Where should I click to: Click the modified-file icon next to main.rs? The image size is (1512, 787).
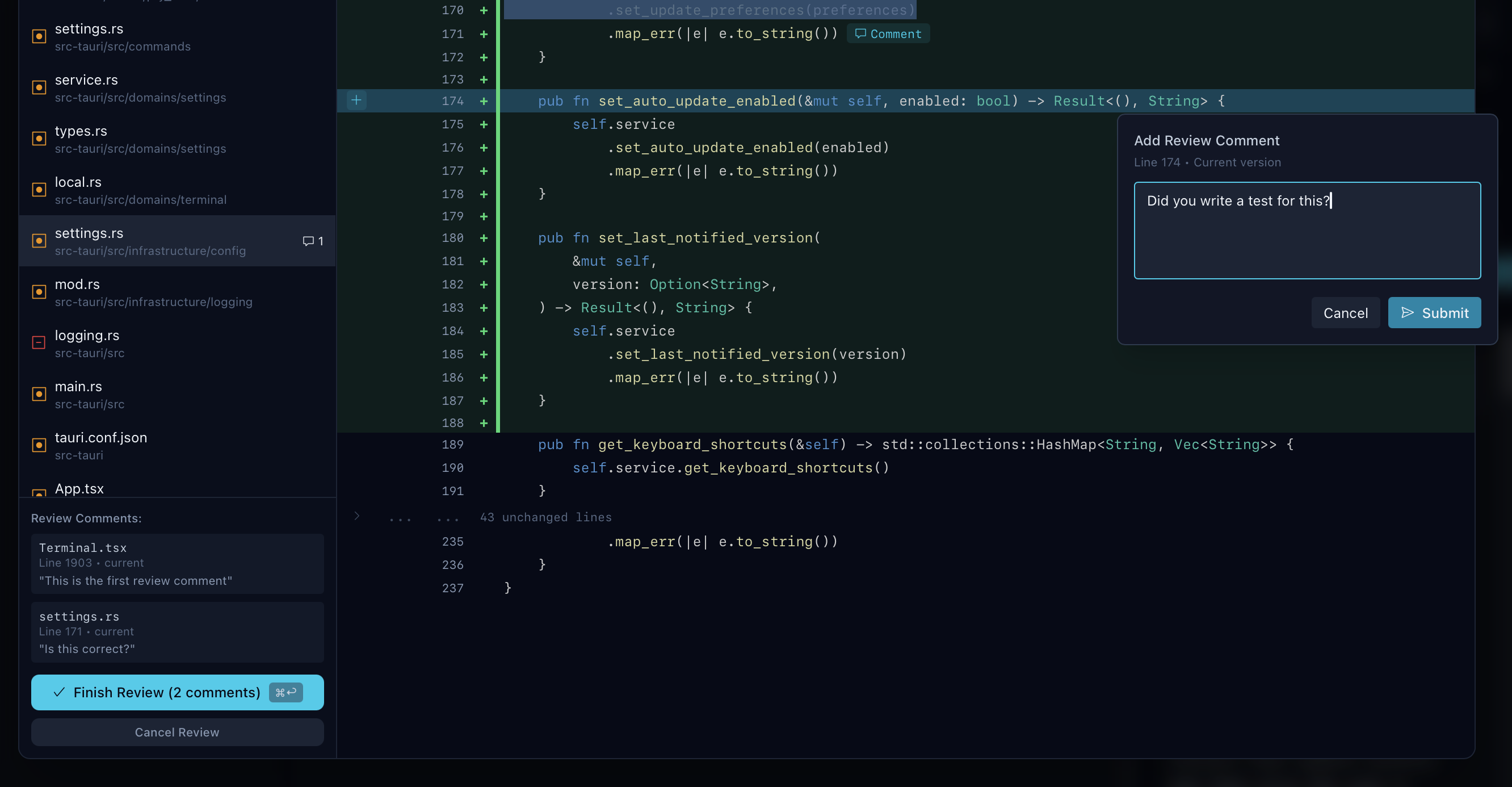[38, 393]
